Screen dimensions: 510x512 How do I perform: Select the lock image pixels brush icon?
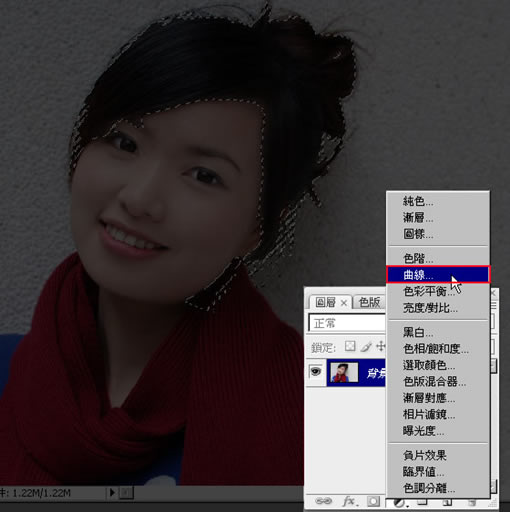366,347
